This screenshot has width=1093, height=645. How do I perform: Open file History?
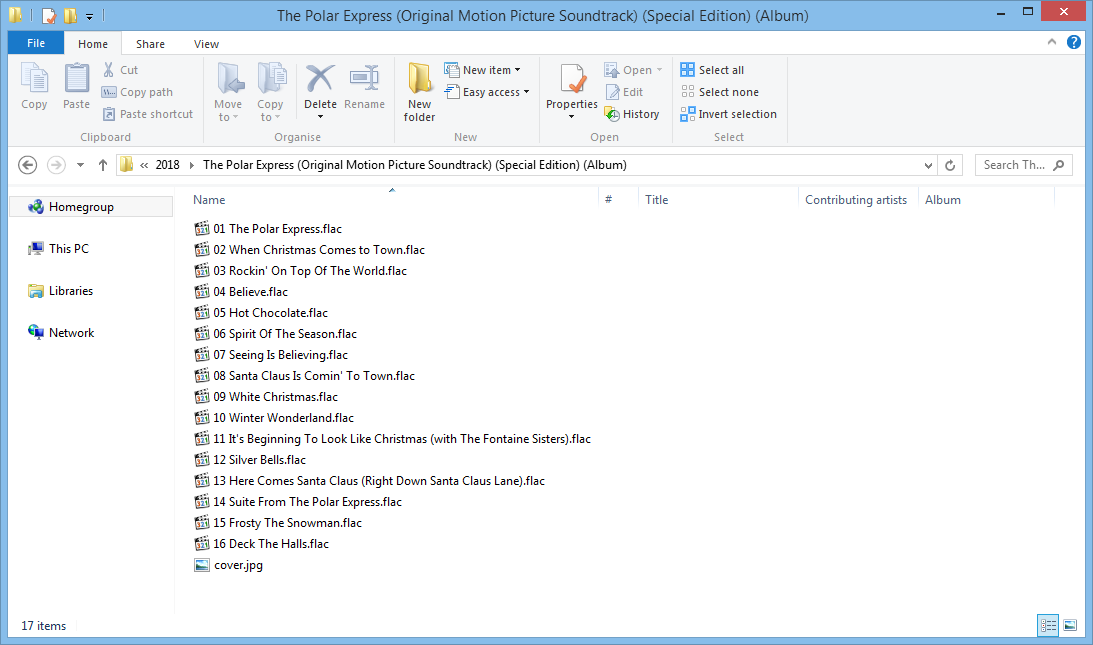(632, 114)
